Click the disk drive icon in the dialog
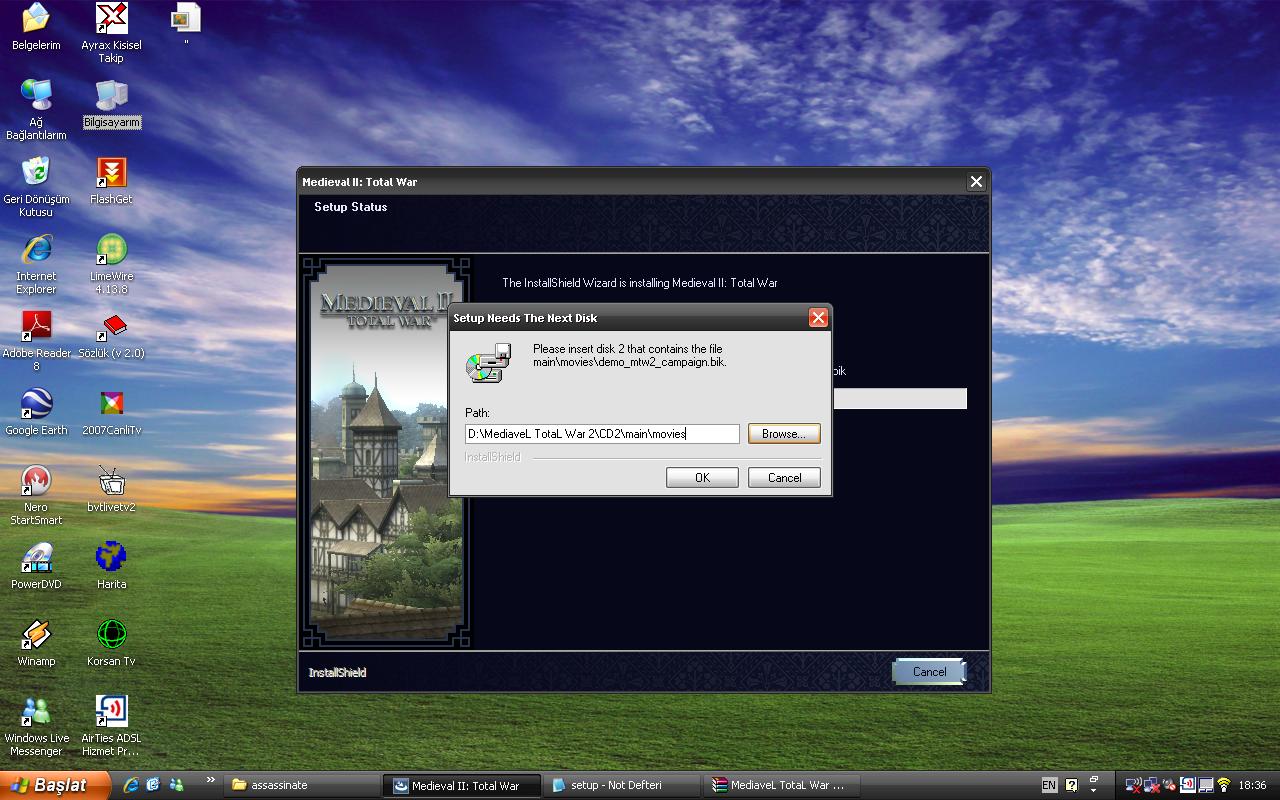Image resolution: width=1280 pixels, height=800 pixels. pos(489,363)
